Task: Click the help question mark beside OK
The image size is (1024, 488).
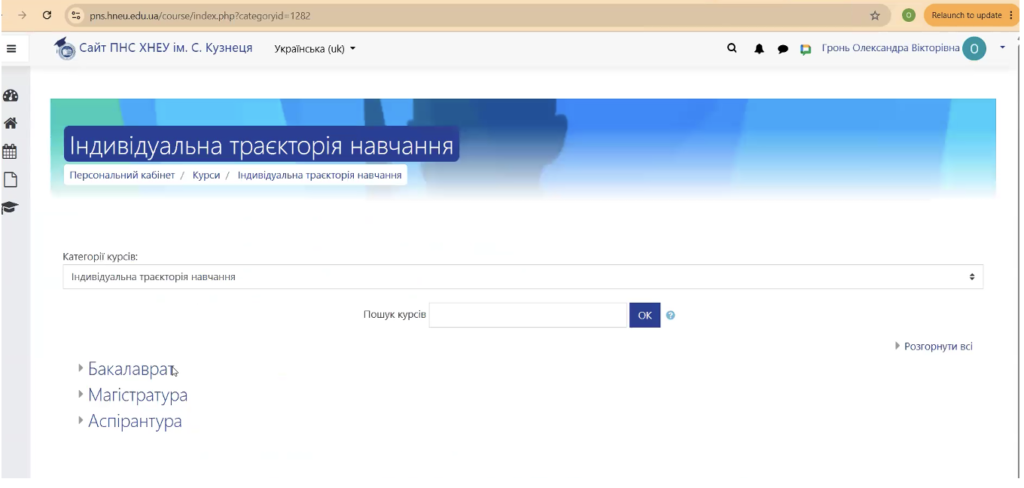Action: coord(671,316)
